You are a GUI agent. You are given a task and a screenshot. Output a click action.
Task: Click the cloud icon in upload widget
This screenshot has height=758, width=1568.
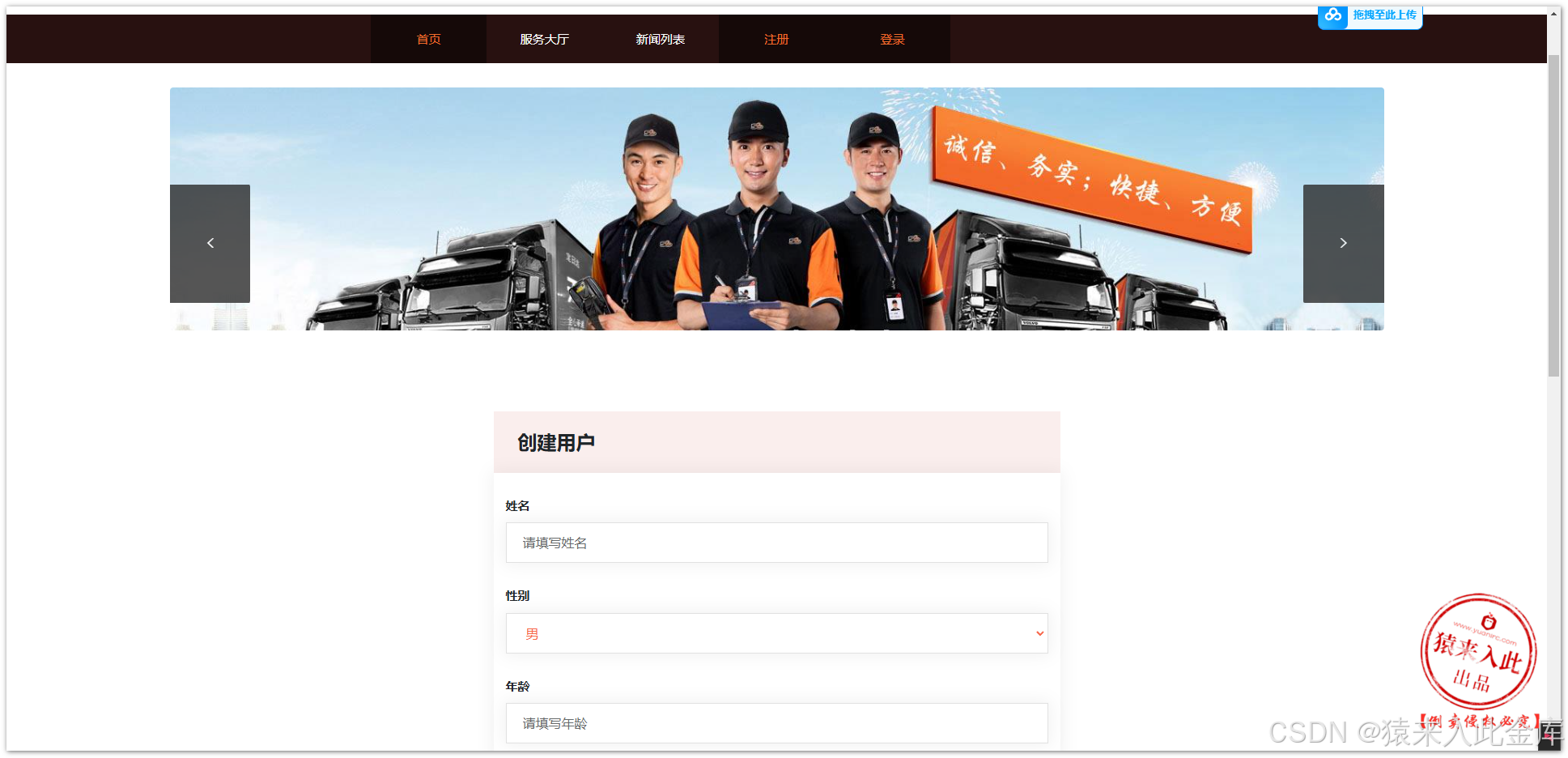[1333, 15]
